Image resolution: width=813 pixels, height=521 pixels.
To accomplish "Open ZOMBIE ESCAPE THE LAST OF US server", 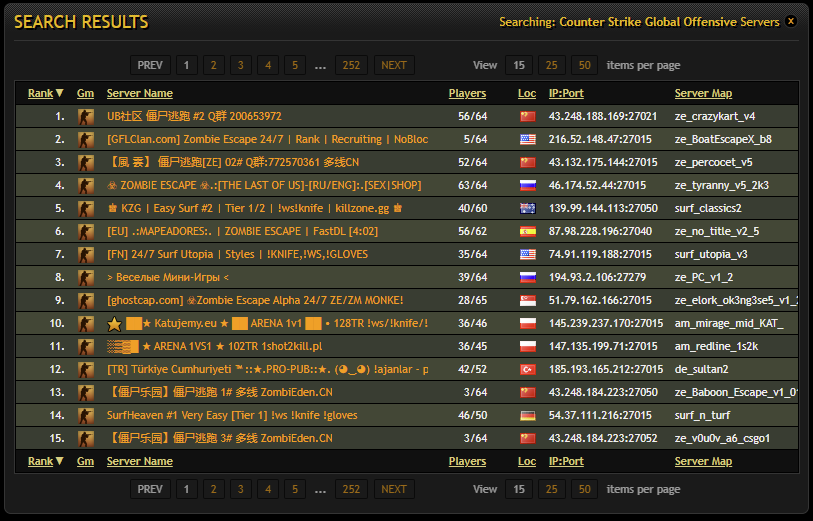I will click(264, 186).
